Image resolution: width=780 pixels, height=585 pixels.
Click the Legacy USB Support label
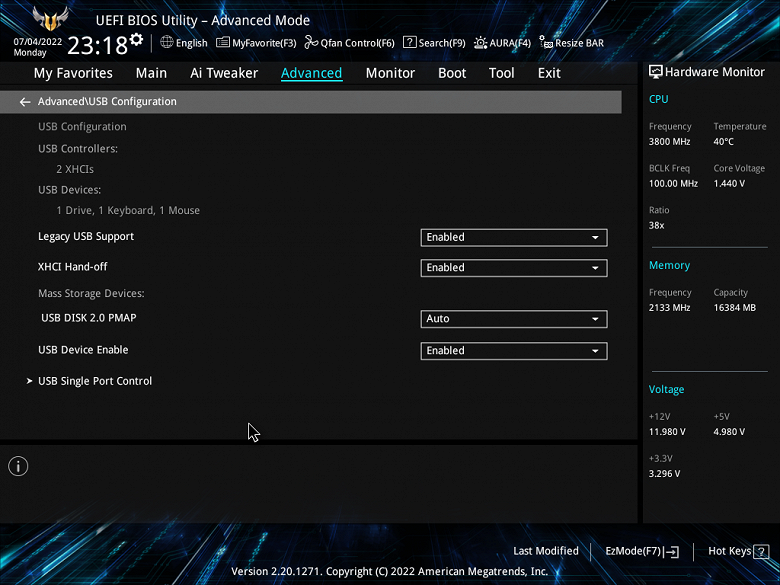(86, 237)
